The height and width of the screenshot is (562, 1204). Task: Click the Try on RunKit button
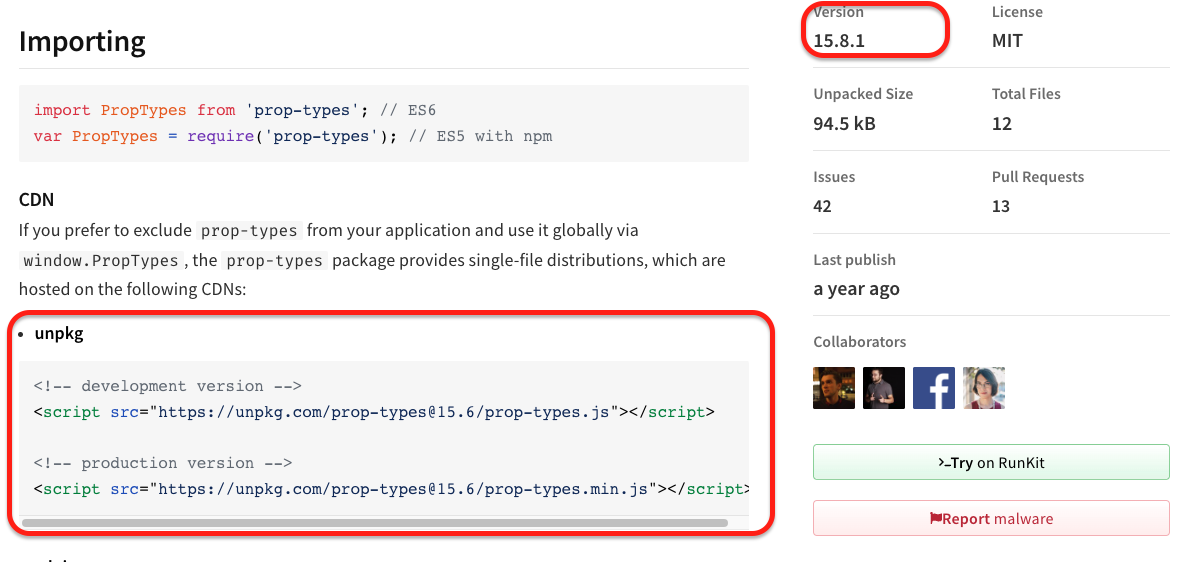coord(991,463)
